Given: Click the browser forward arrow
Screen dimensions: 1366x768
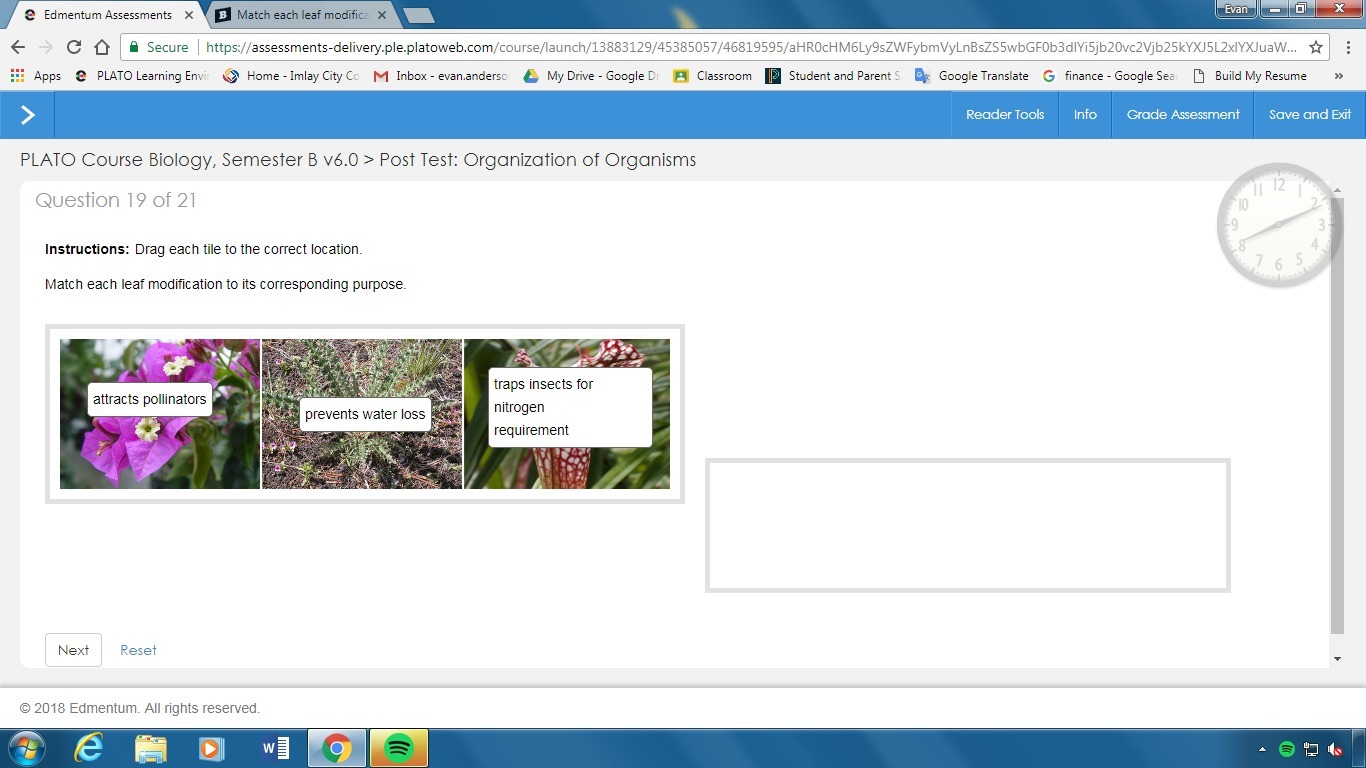Looking at the screenshot, I should tap(45, 47).
